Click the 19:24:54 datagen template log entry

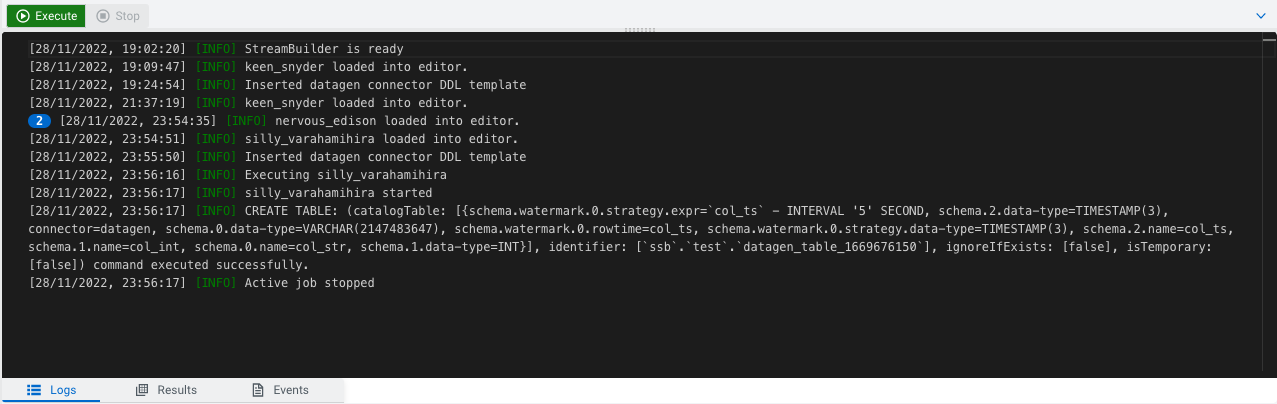385,85
